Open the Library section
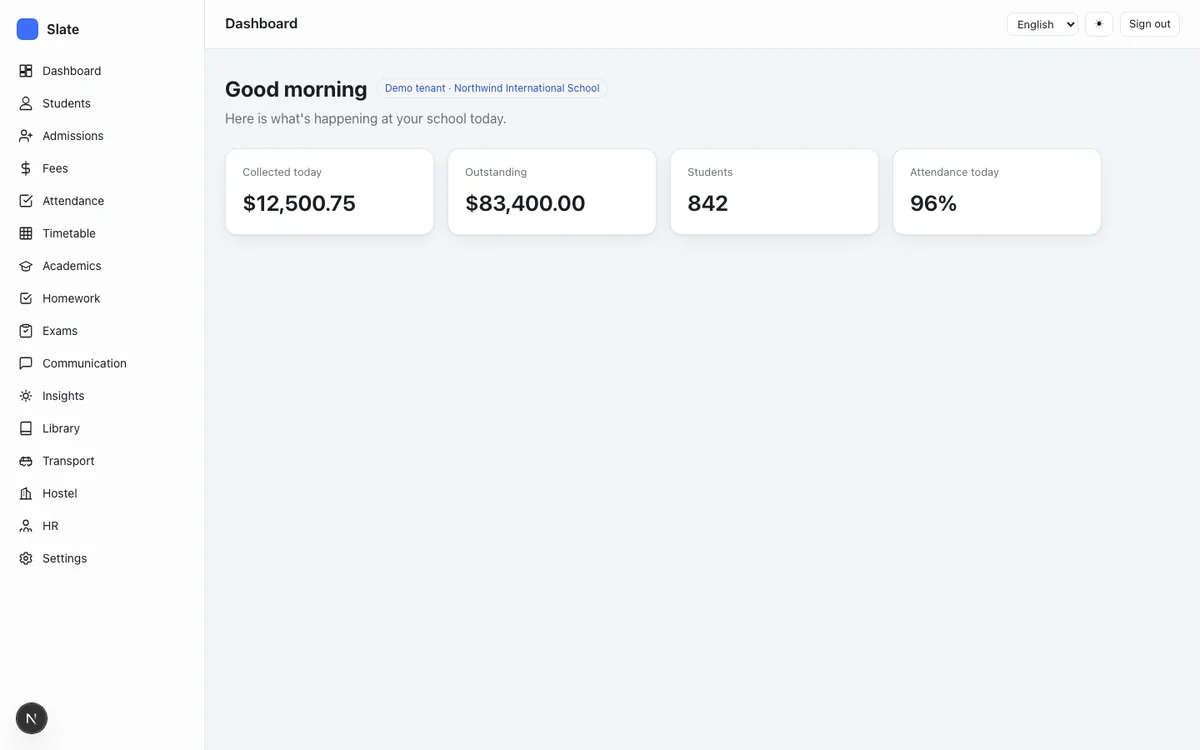The image size is (1200, 750). coord(61,428)
